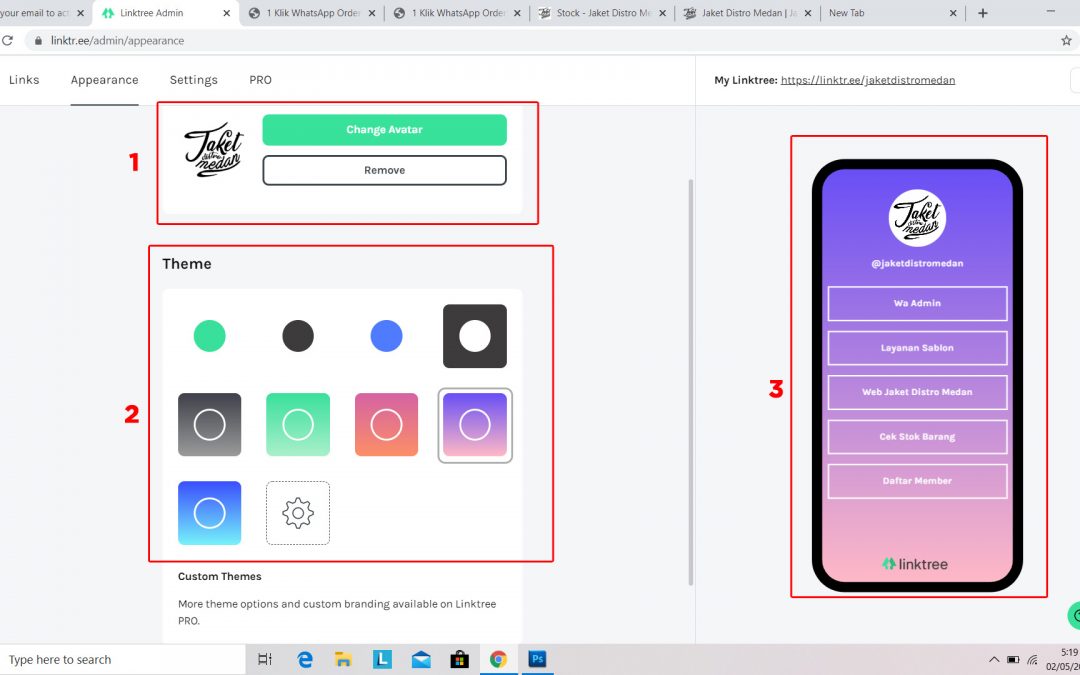Open the Settings tab
The height and width of the screenshot is (675, 1080).
click(194, 80)
